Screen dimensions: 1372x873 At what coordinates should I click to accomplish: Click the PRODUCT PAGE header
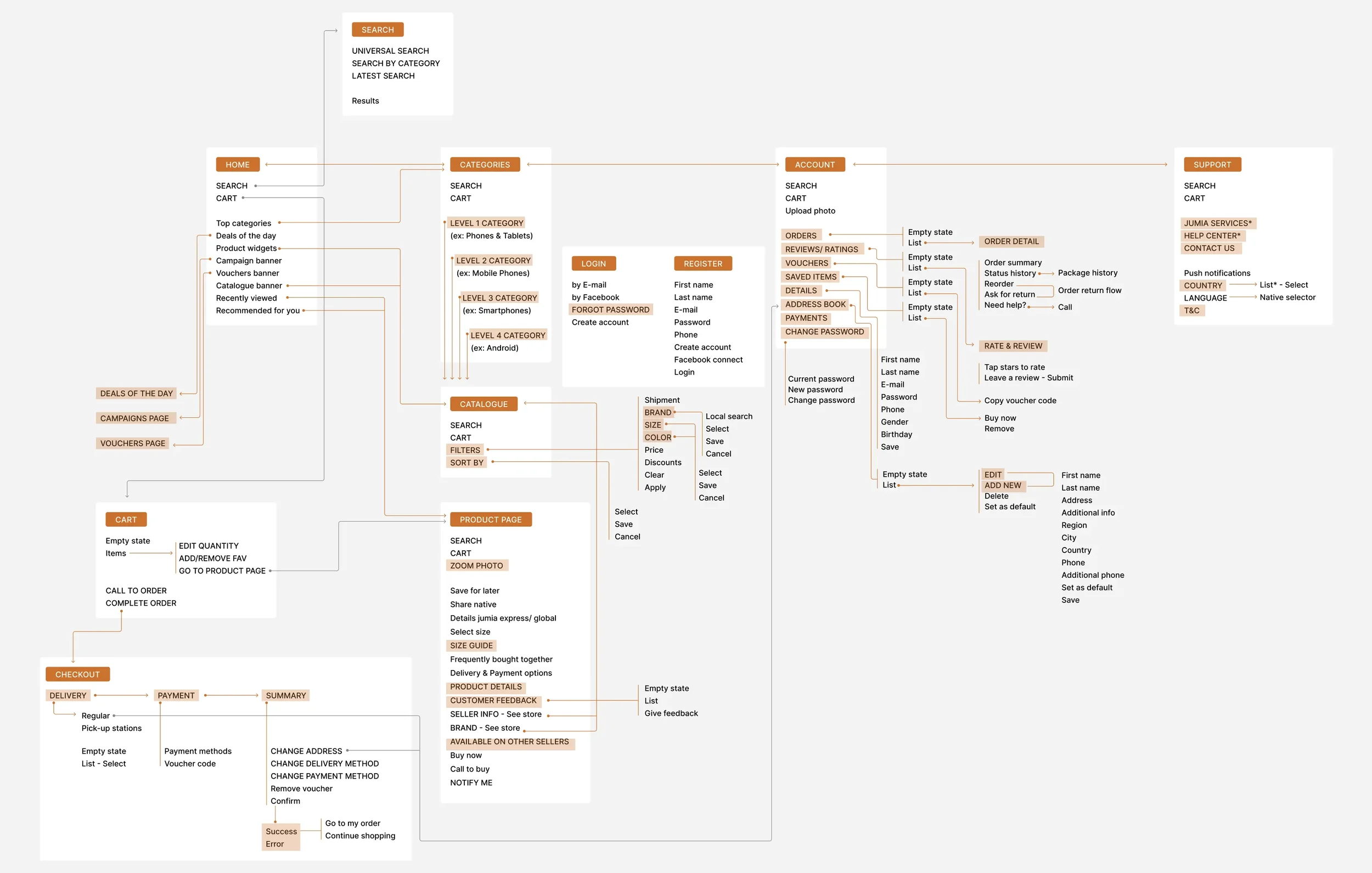[x=490, y=520]
